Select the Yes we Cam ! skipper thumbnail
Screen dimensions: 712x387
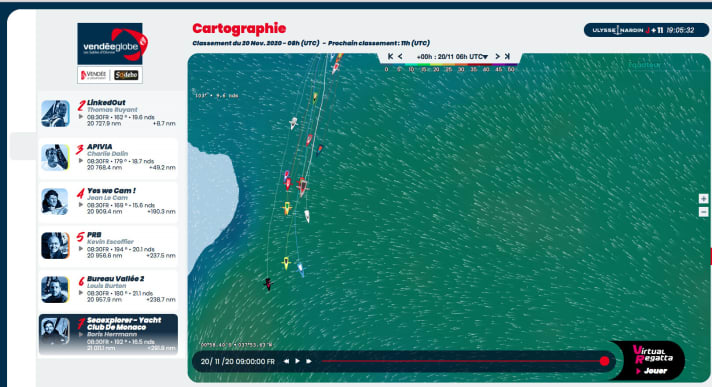click(x=55, y=201)
